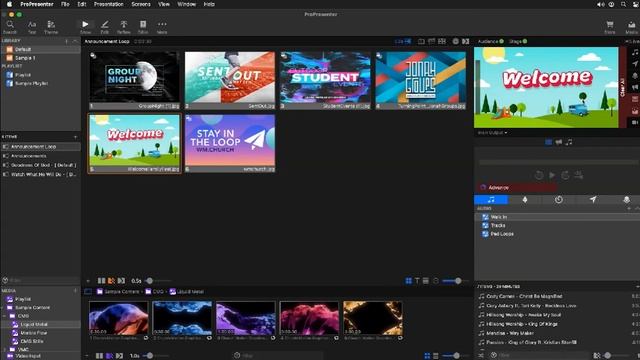Adjust slide transition duration slider 0.5s
640x360 pixels.
click(158, 281)
